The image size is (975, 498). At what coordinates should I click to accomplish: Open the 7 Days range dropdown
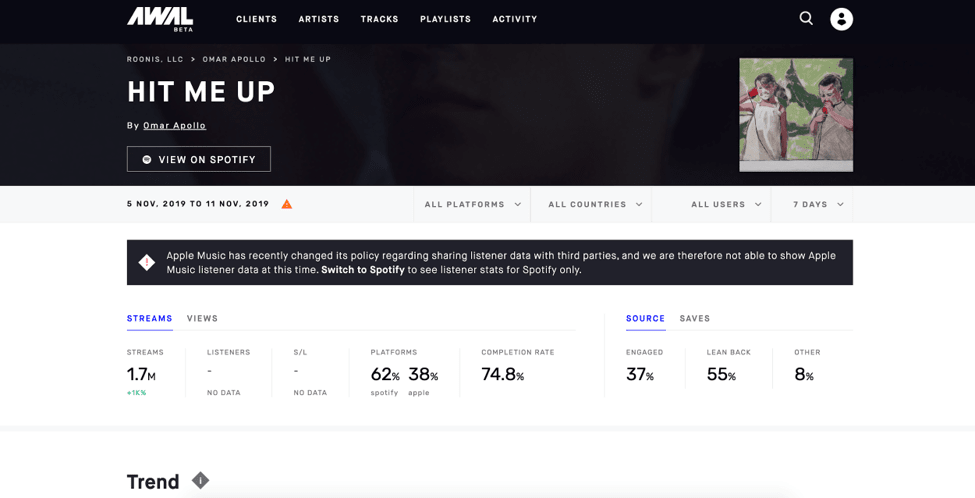(818, 204)
